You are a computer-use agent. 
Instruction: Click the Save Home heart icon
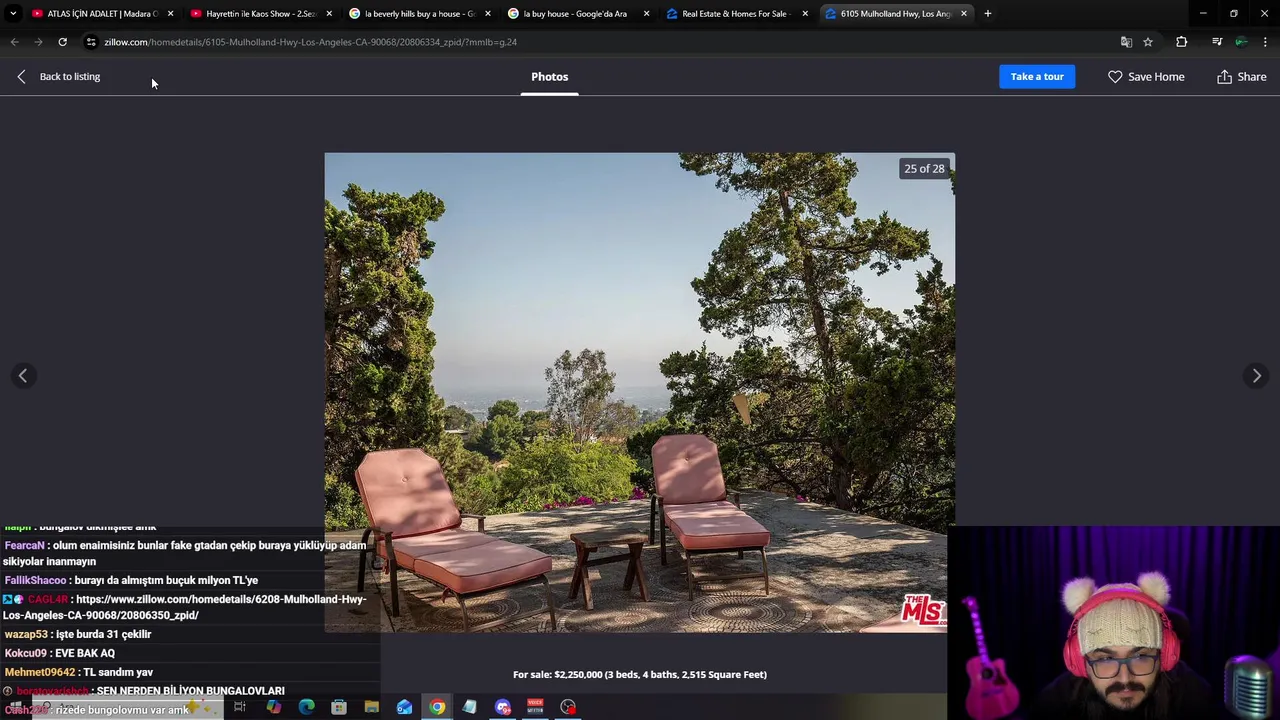[x=1115, y=76]
